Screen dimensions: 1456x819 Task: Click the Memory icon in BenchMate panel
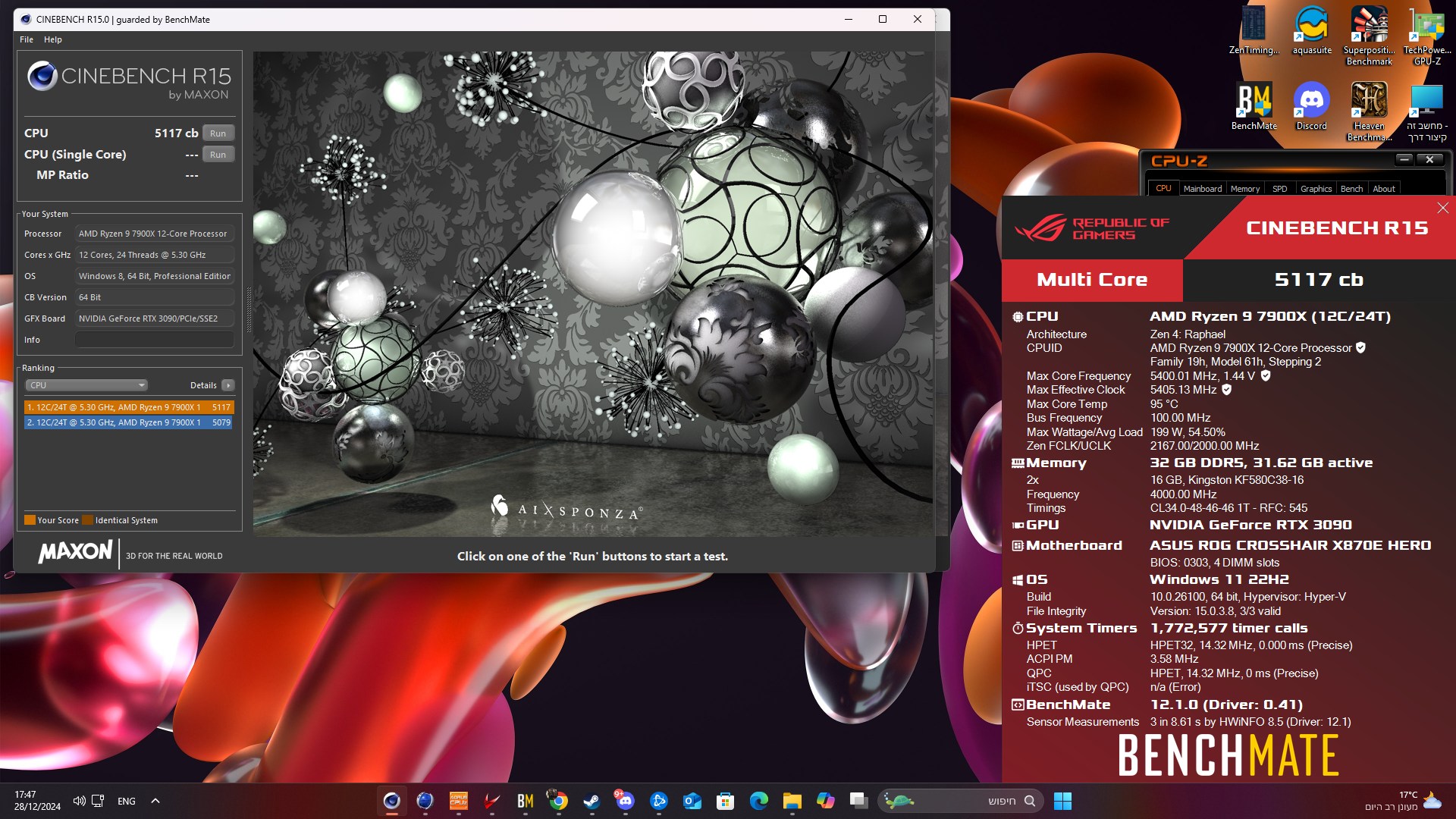tap(1018, 463)
